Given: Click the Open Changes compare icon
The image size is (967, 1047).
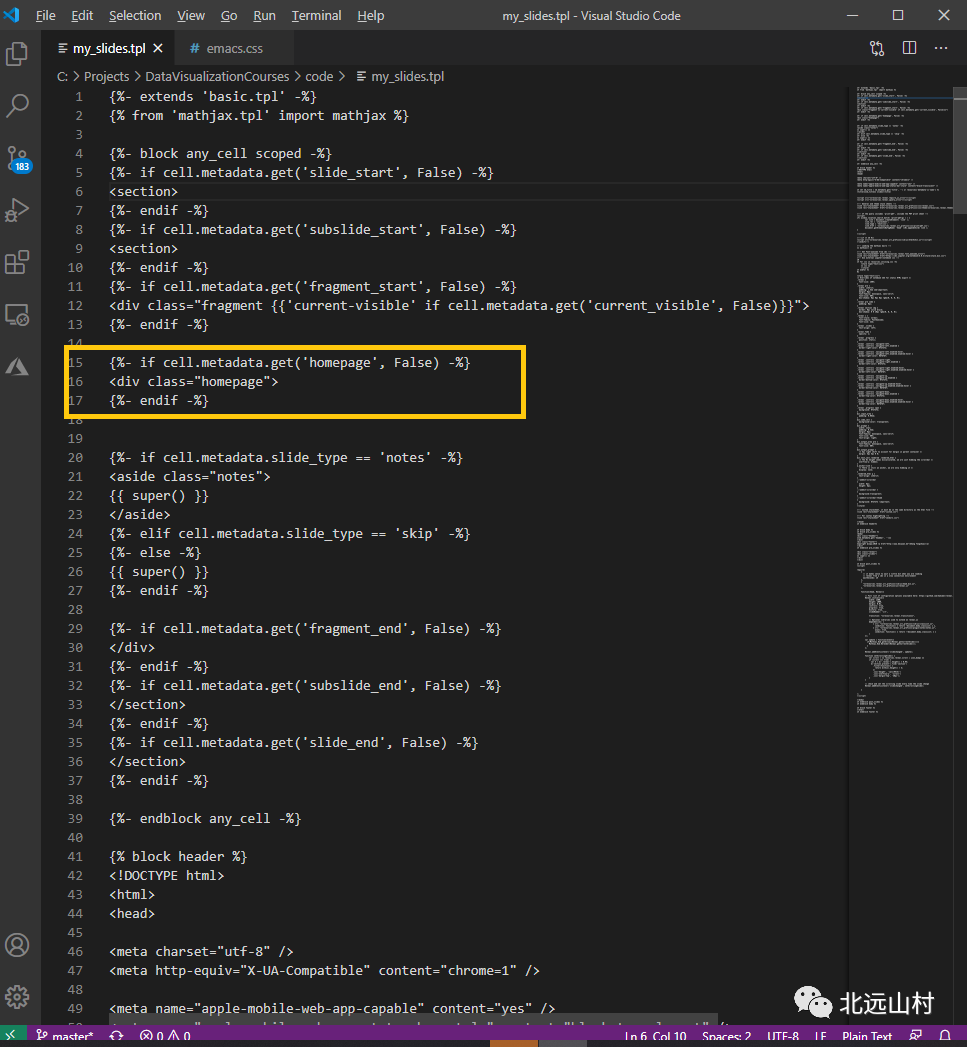Looking at the screenshot, I should 877,48.
